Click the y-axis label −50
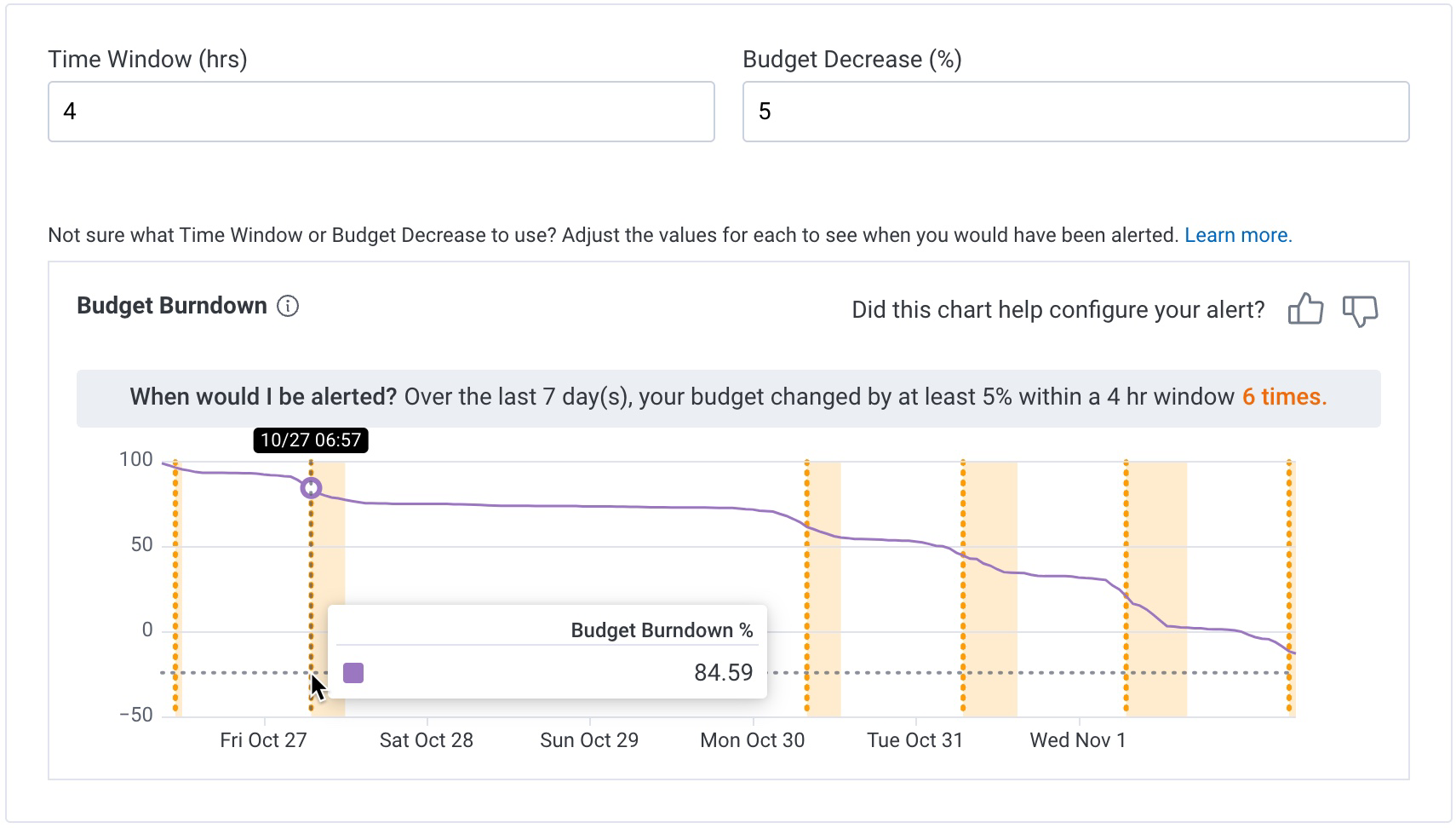 pyautogui.click(x=136, y=716)
